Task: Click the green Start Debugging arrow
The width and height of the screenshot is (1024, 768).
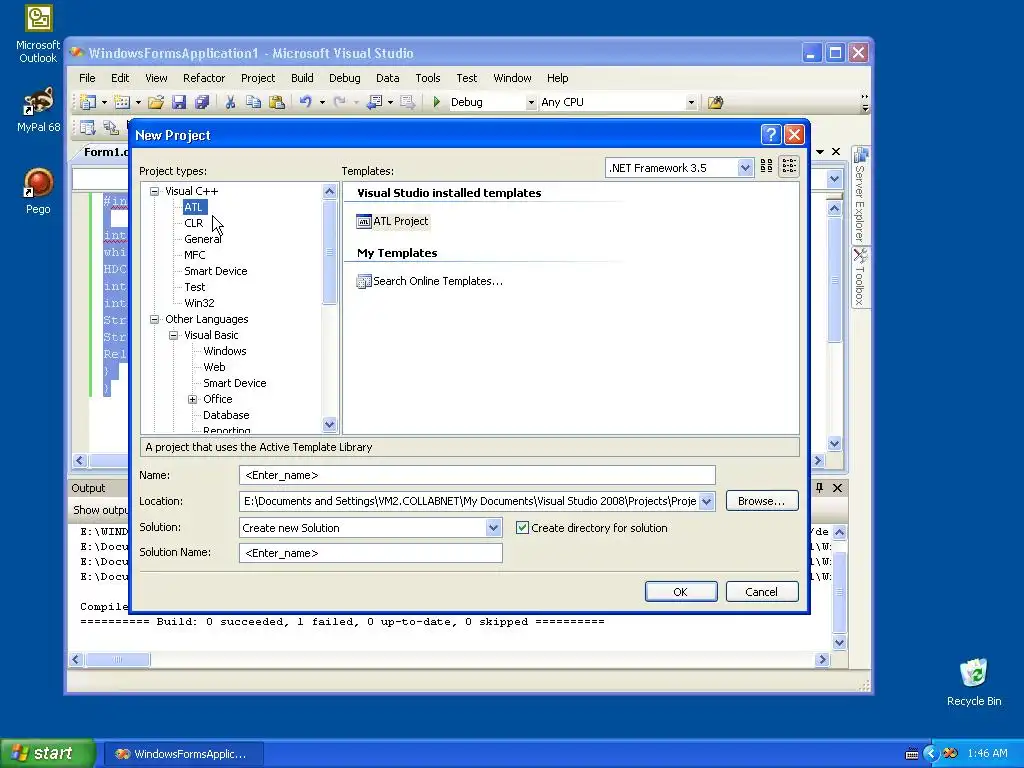Action: point(437,102)
